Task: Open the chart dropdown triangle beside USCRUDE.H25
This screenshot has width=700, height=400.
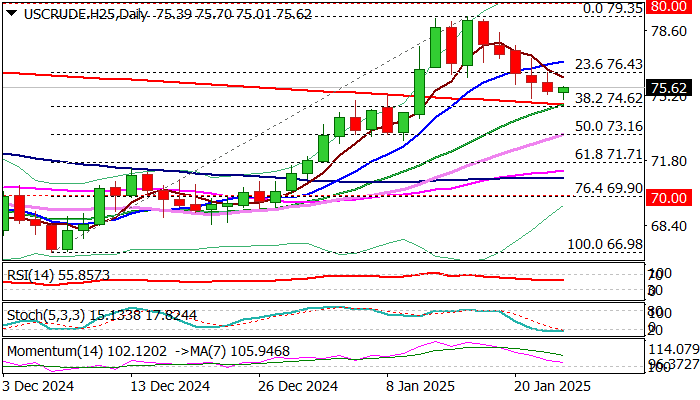Action: (12, 14)
